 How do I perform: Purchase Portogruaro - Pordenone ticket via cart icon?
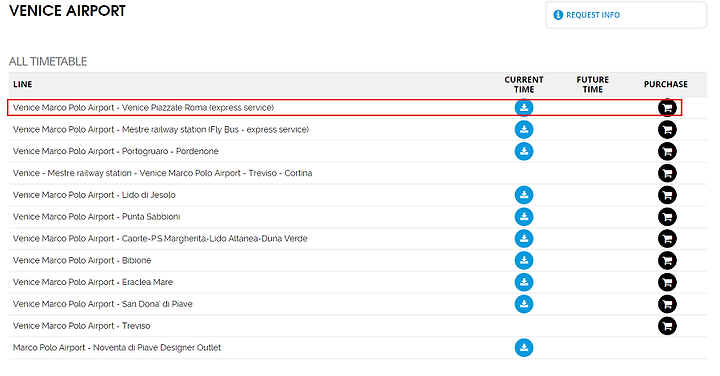coord(667,151)
